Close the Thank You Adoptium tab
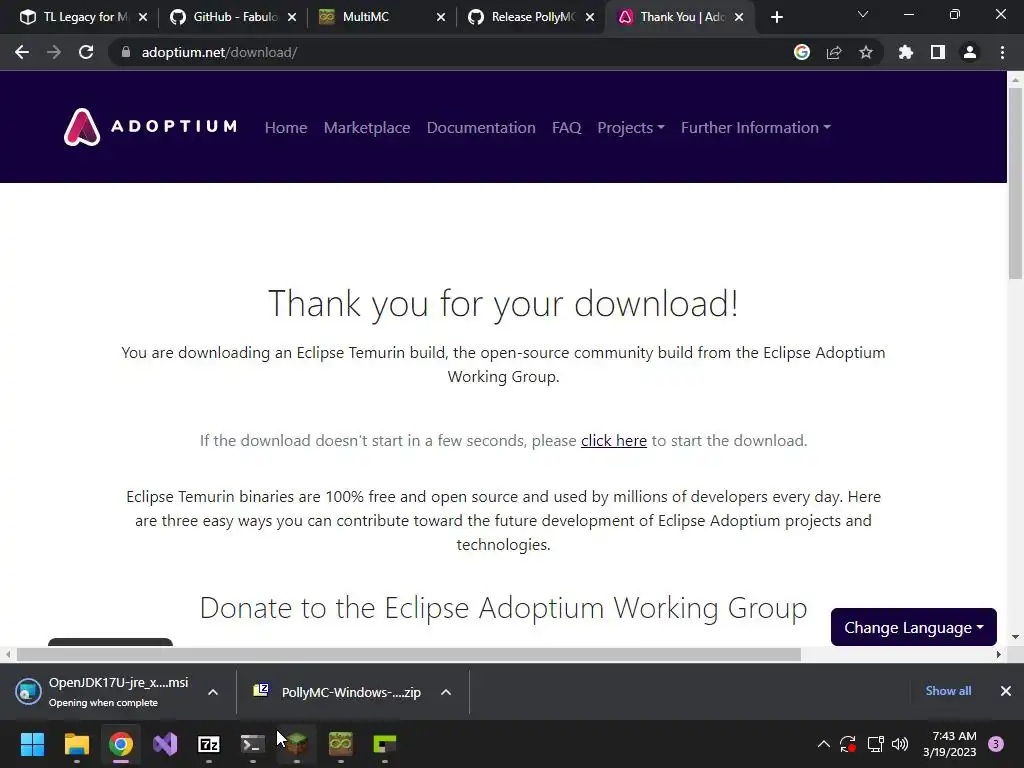Screen dimensions: 1024x768 tap(739, 17)
